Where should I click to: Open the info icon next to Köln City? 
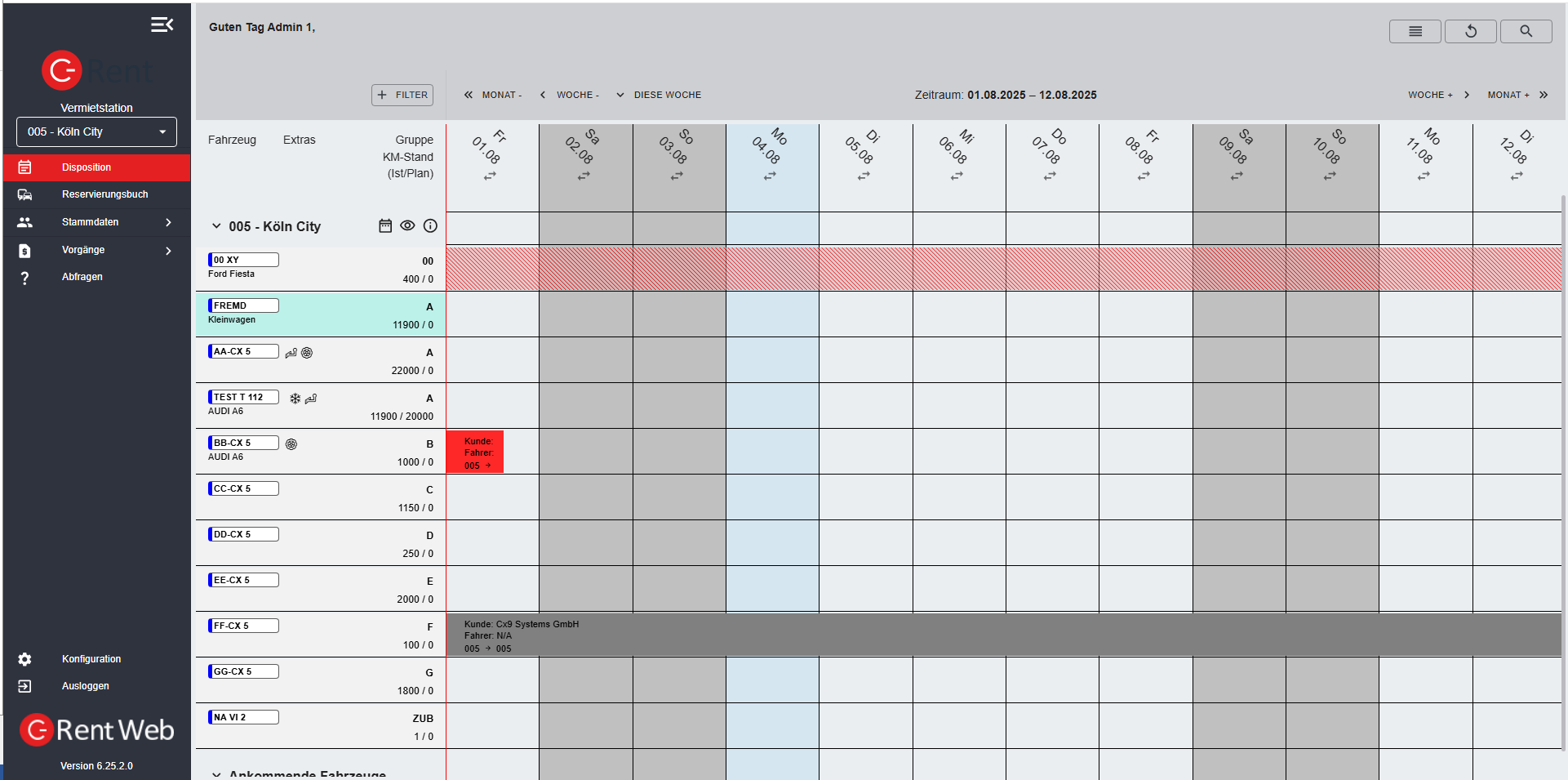430,226
